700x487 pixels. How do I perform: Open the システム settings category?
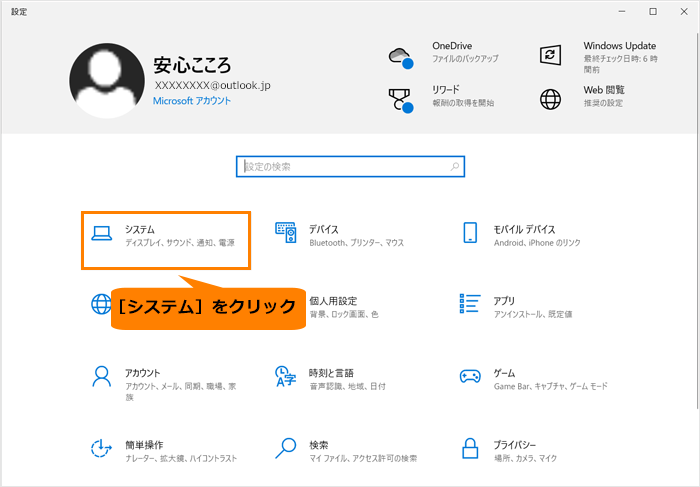click(x=166, y=241)
